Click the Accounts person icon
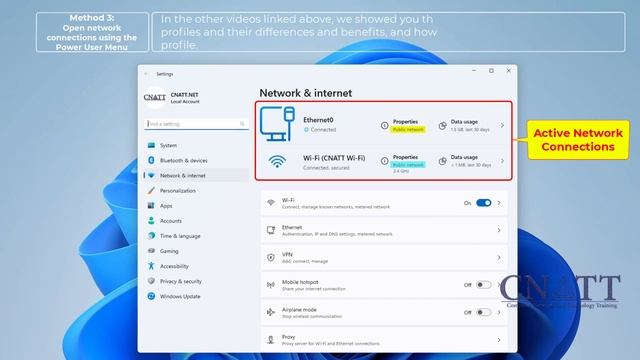Image resolution: width=640 pixels, height=360 pixels. pyautogui.click(x=151, y=221)
